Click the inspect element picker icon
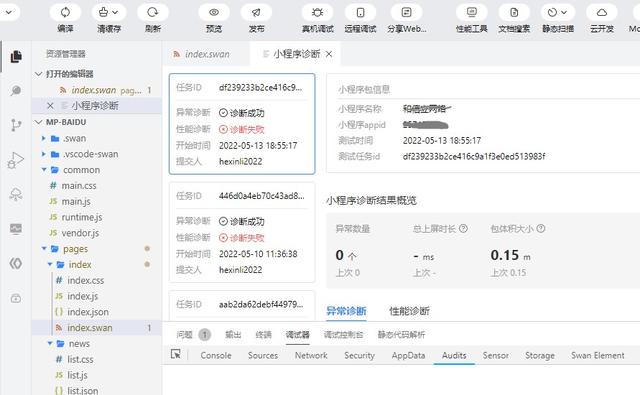The image size is (640, 395). point(176,354)
